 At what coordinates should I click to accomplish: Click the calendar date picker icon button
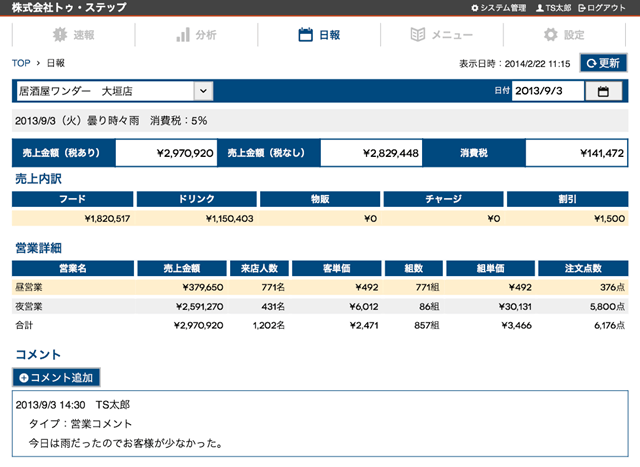coord(603,91)
